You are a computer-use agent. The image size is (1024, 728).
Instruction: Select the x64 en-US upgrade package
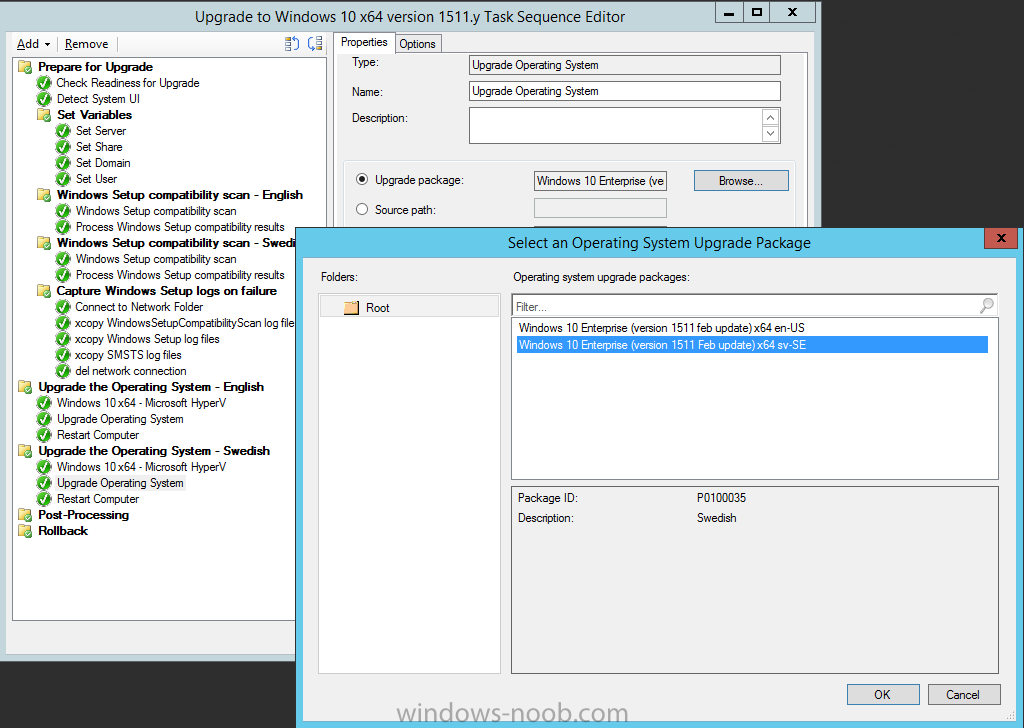pyautogui.click(x=662, y=328)
